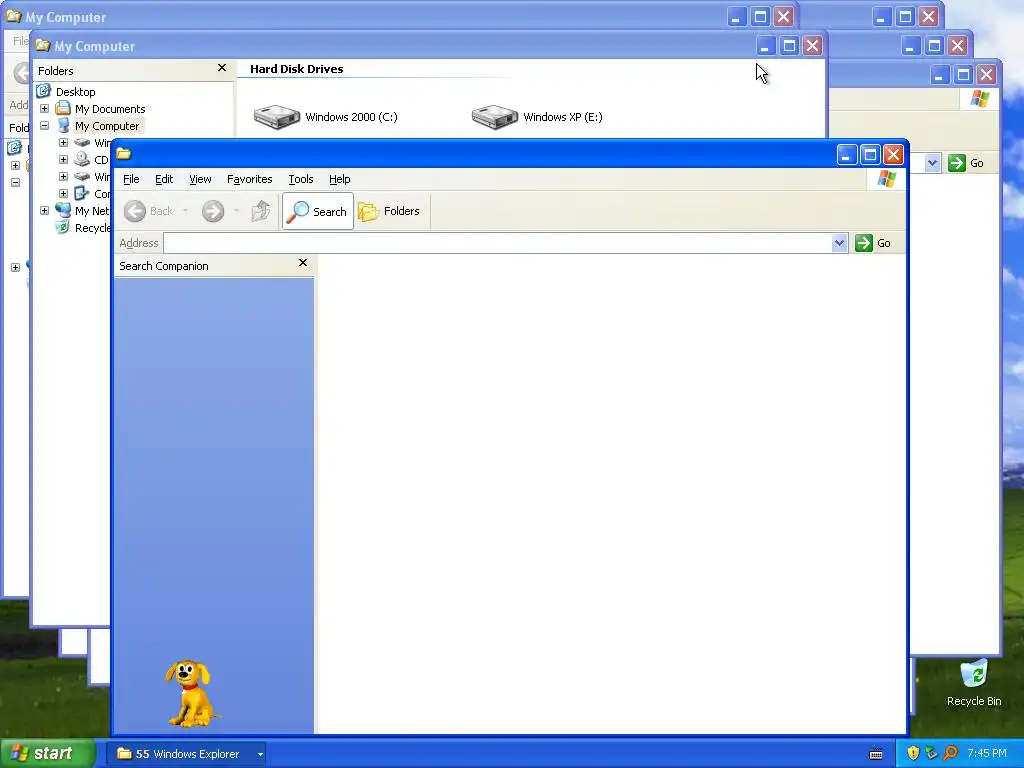Click the My Network Places icon in tree
Screen dimensions: 1024x768
coord(63,210)
